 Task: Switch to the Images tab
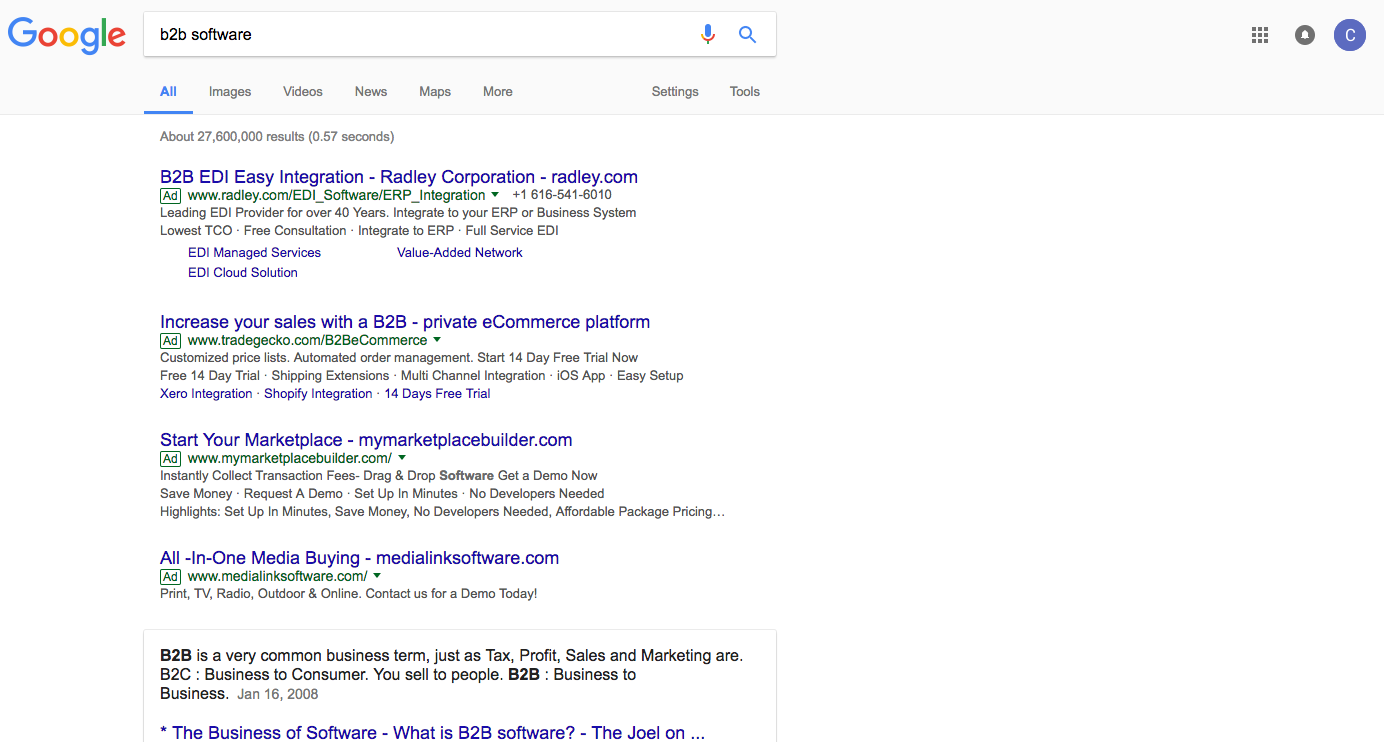[x=230, y=91]
